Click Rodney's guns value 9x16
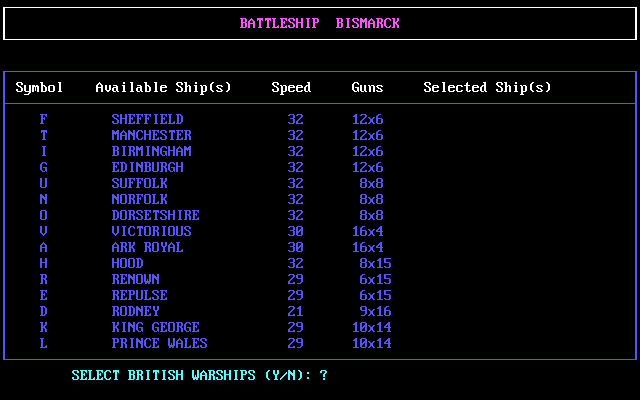 pyautogui.click(x=376, y=311)
